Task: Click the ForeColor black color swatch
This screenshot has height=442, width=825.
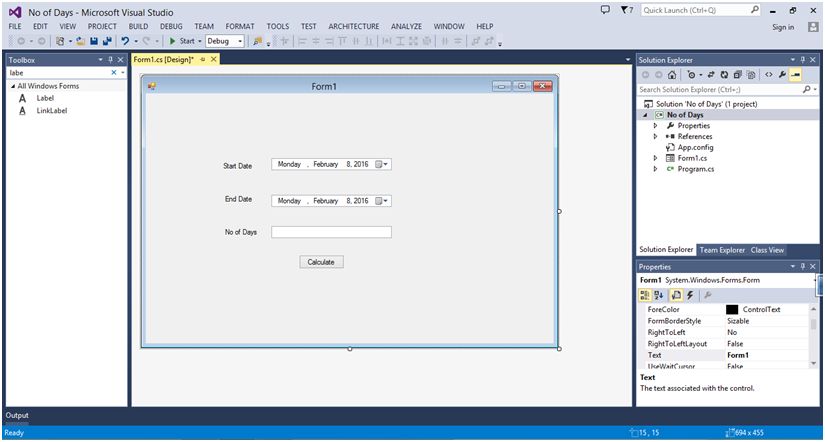Action: tap(732, 310)
